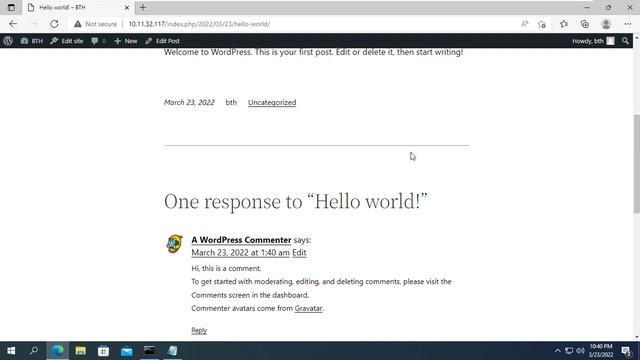Click the Edge icon in taskbar
The width and height of the screenshot is (640, 360).
tap(58, 351)
